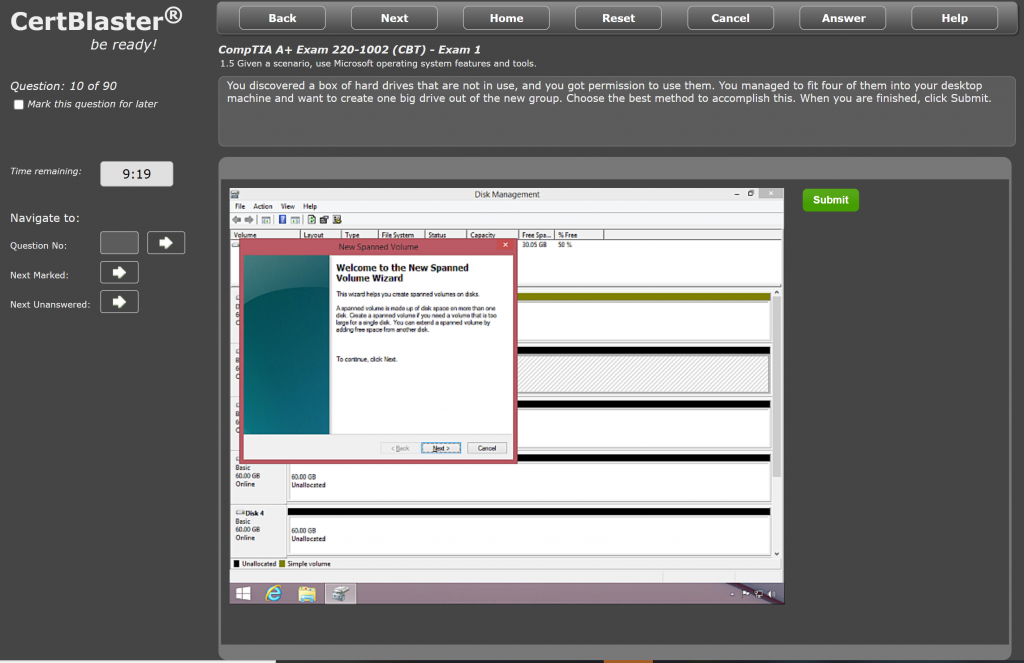Click the forward arrow toolbar icon
The width and height of the screenshot is (1024, 663).
(249, 220)
